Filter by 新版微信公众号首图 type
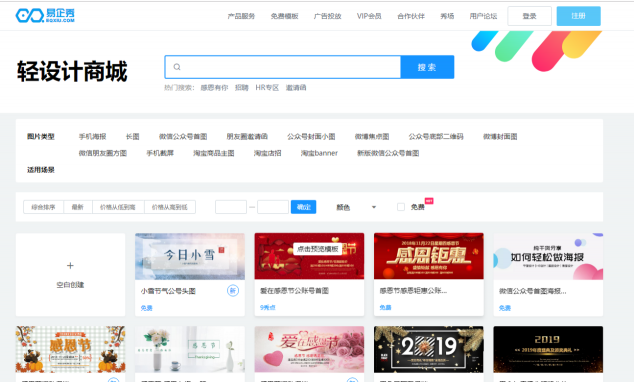Image resolution: width=634 pixels, height=382 pixels. [388, 153]
